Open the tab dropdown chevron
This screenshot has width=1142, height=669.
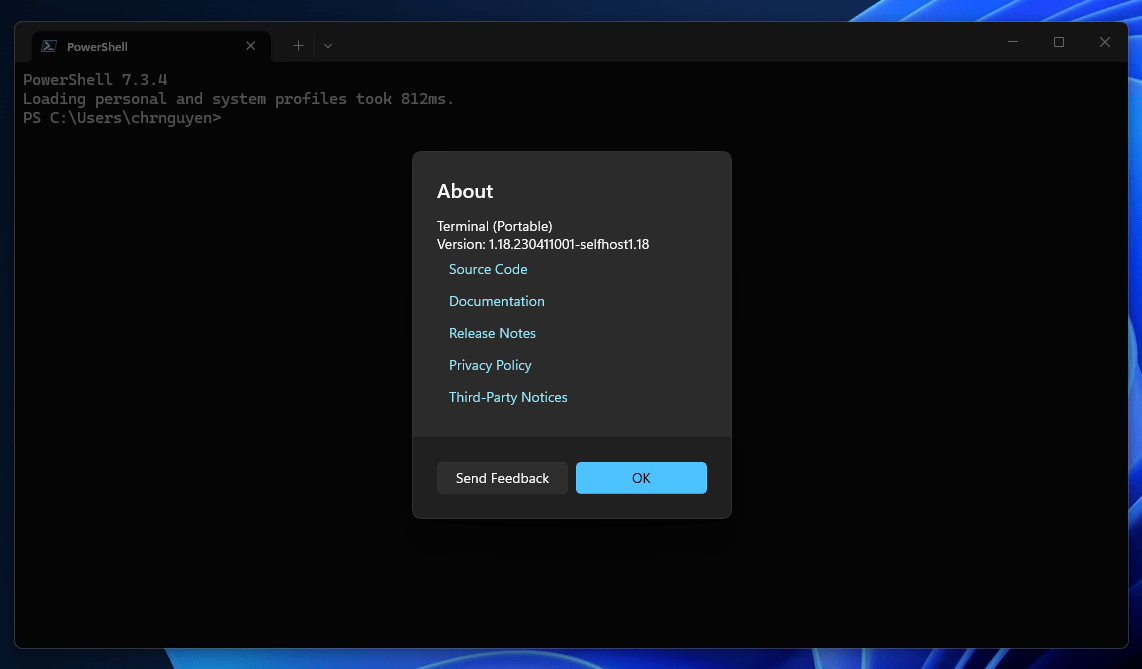pyautogui.click(x=327, y=45)
